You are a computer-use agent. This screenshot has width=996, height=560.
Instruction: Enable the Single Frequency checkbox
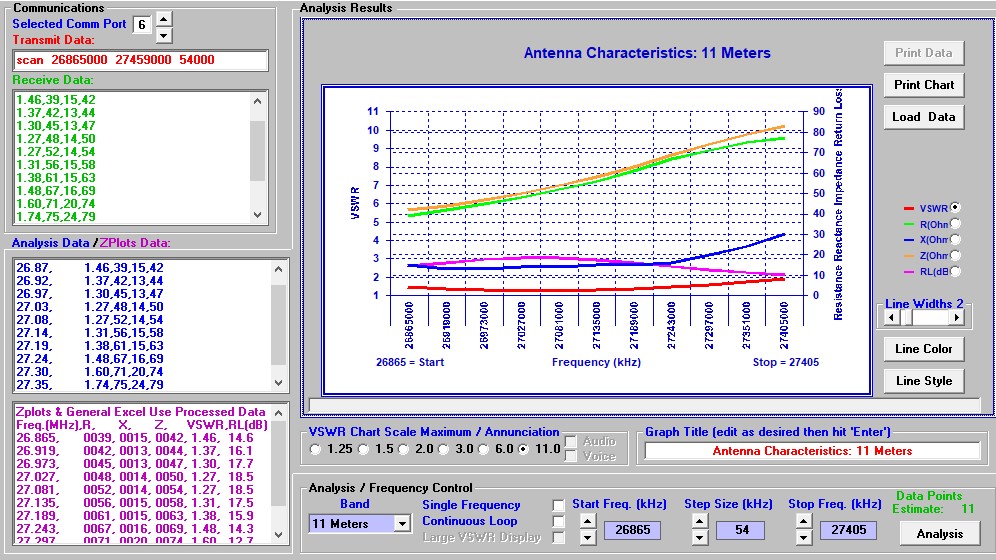click(559, 505)
